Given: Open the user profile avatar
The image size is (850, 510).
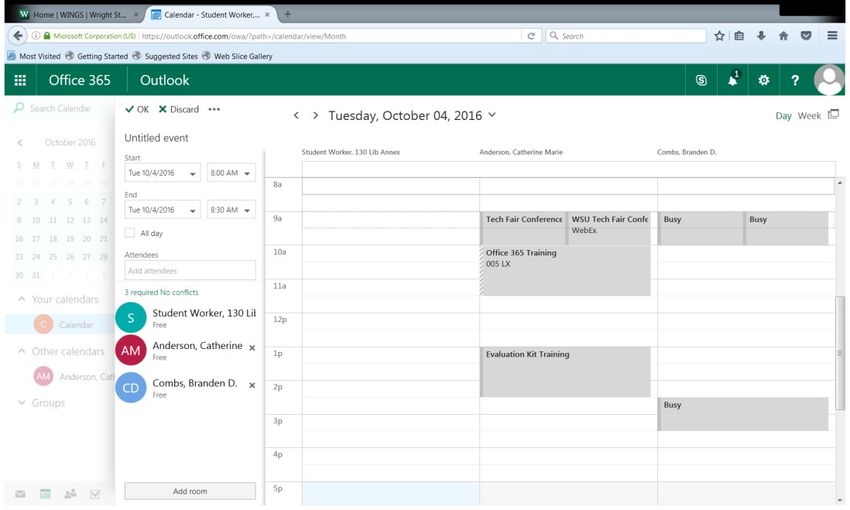Looking at the screenshot, I should (829, 80).
